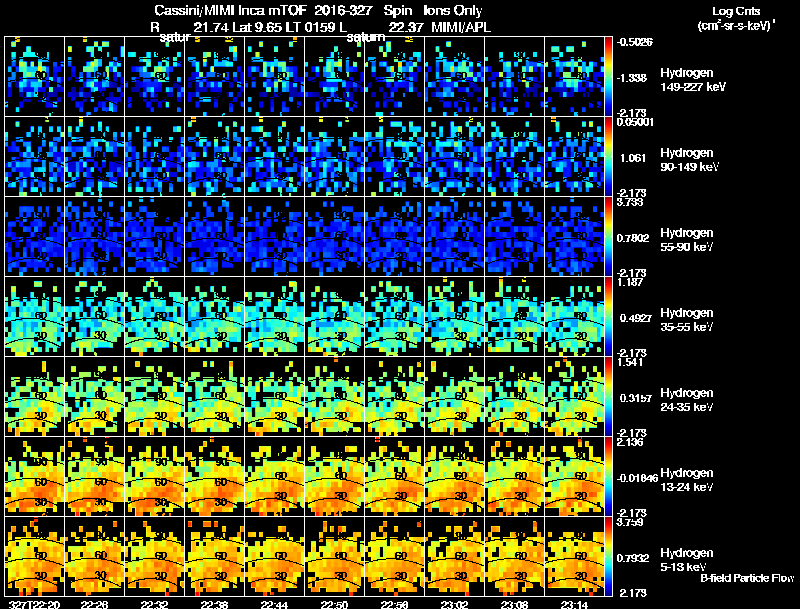Click the 'B-field Particle Flow' label
This screenshot has width=800, height=609.
(747, 578)
